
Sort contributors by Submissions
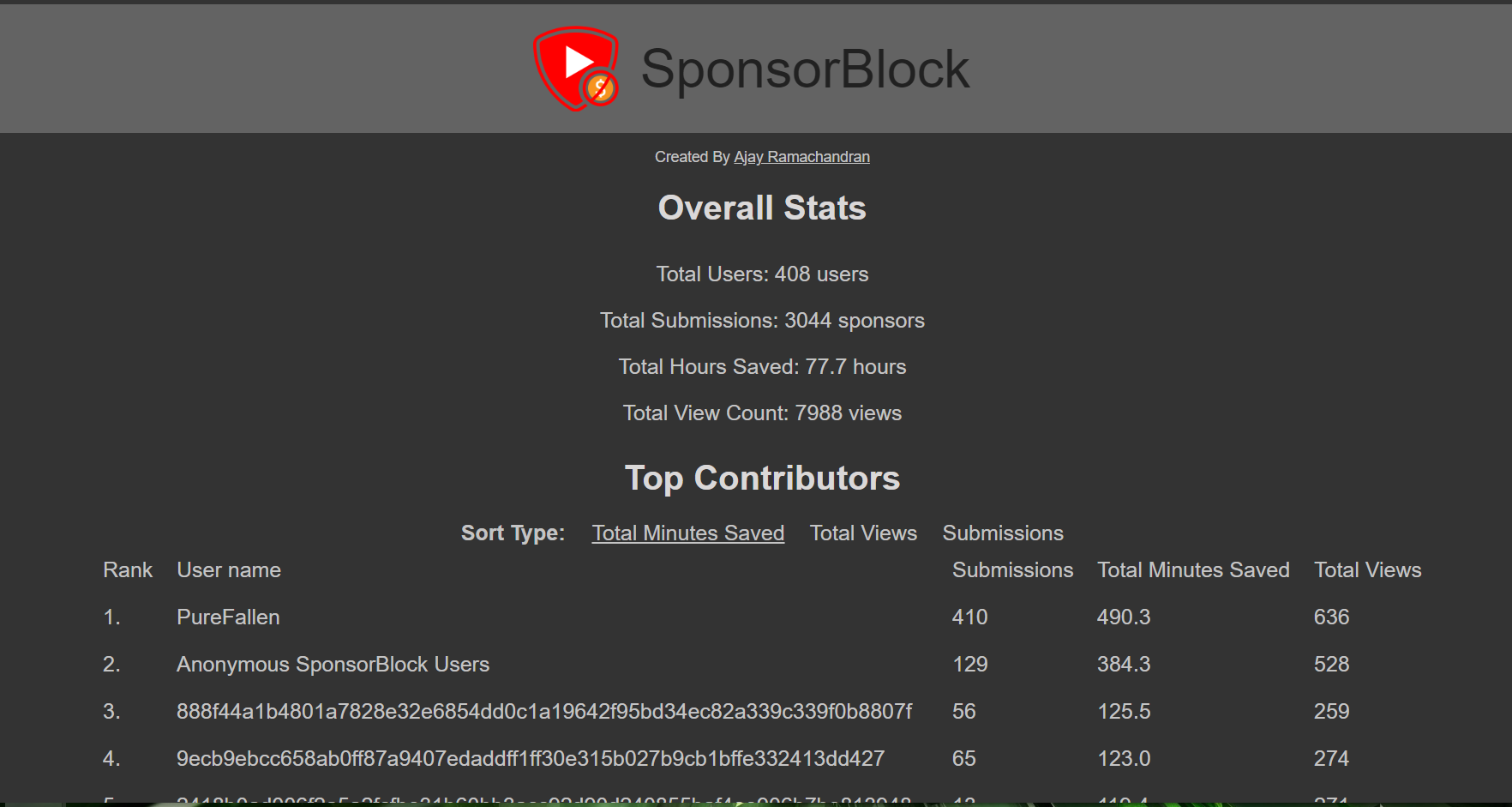pos(1003,533)
